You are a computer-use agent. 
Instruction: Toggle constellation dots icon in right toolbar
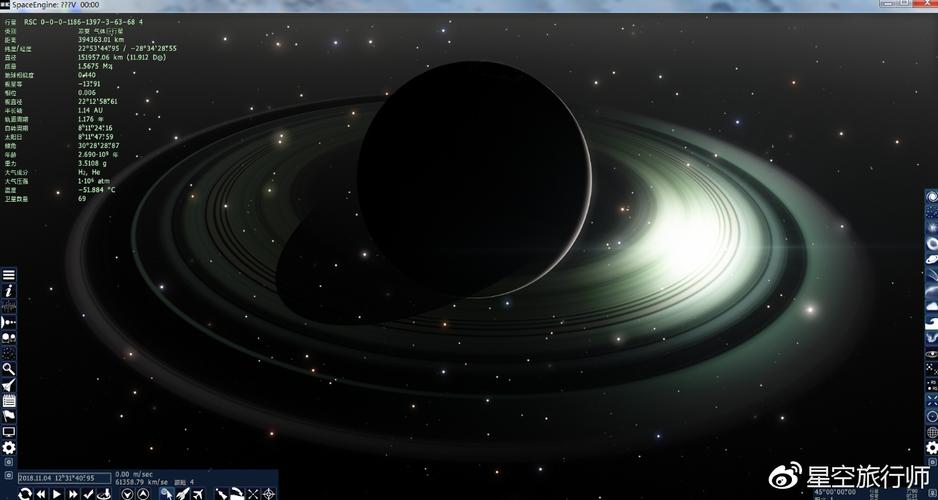point(932,368)
